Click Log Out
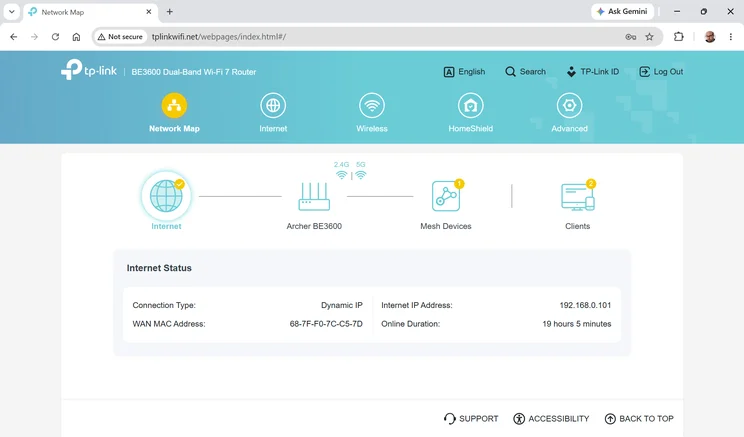This screenshot has height=437, width=744. click(x=661, y=72)
